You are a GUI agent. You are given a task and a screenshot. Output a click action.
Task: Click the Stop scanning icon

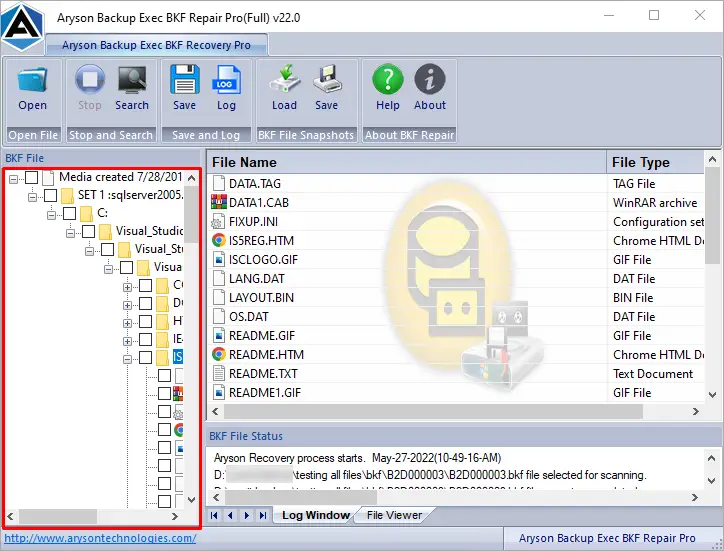click(x=90, y=79)
